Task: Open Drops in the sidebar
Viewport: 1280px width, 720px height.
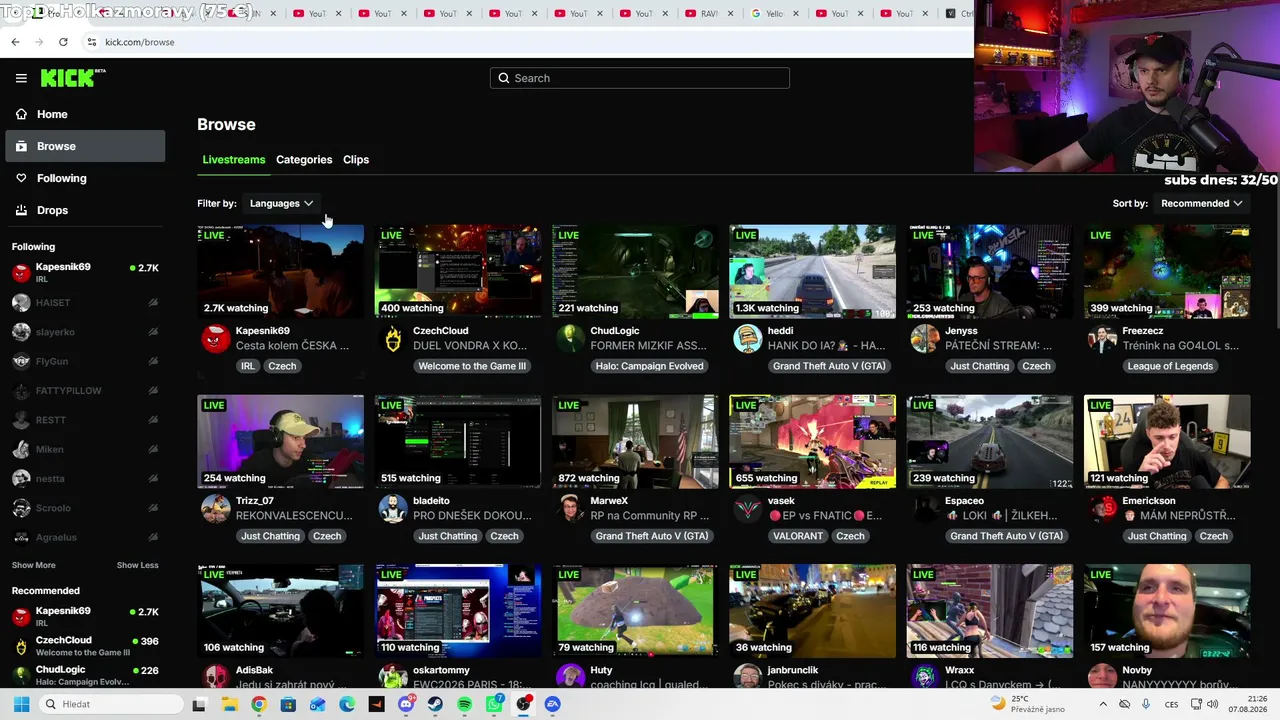Action: tap(85, 210)
